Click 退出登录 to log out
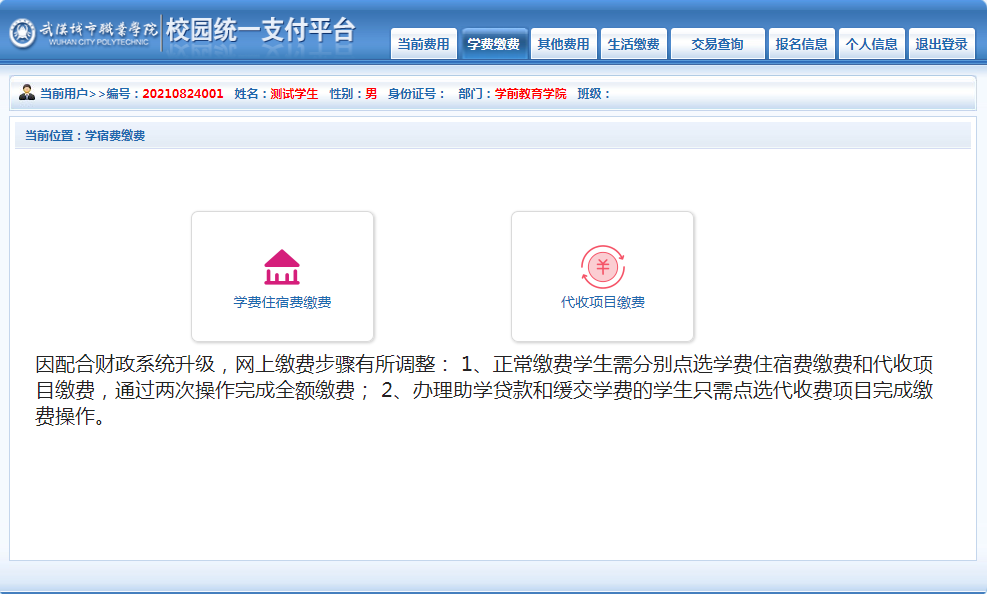Image resolution: width=987 pixels, height=594 pixels. [x=941, y=44]
